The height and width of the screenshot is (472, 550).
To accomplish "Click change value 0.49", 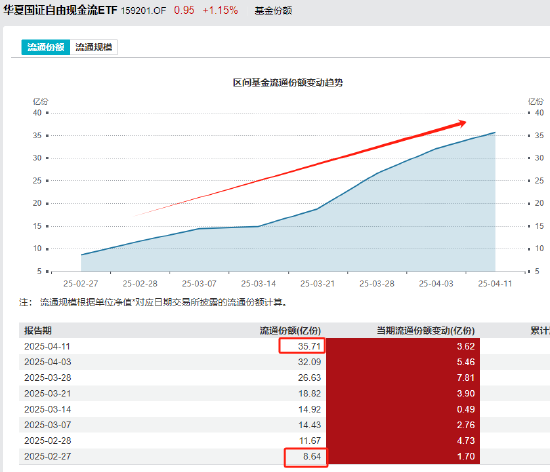I will tap(466, 409).
